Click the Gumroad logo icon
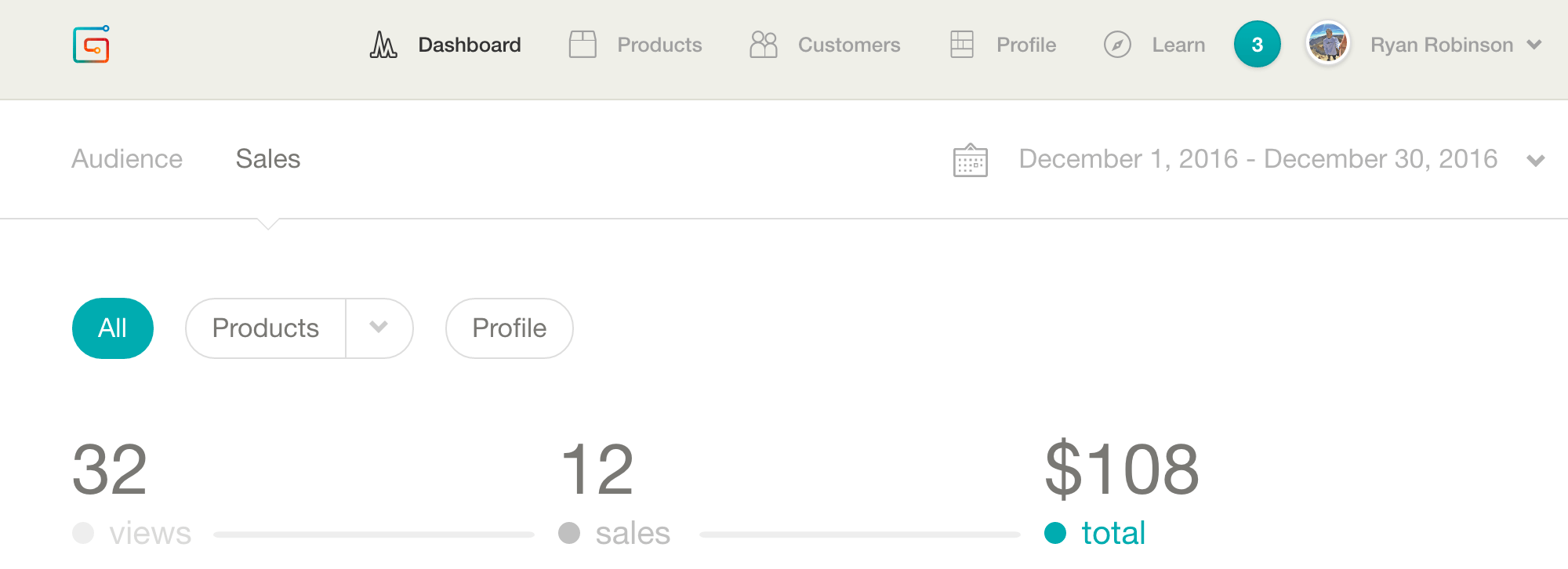The width and height of the screenshot is (1568, 569). 90,45
